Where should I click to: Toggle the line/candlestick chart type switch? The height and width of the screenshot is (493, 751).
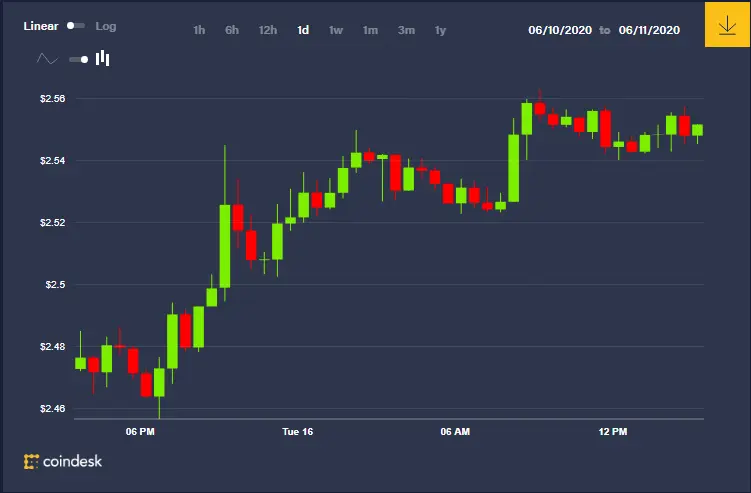tap(79, 59)
